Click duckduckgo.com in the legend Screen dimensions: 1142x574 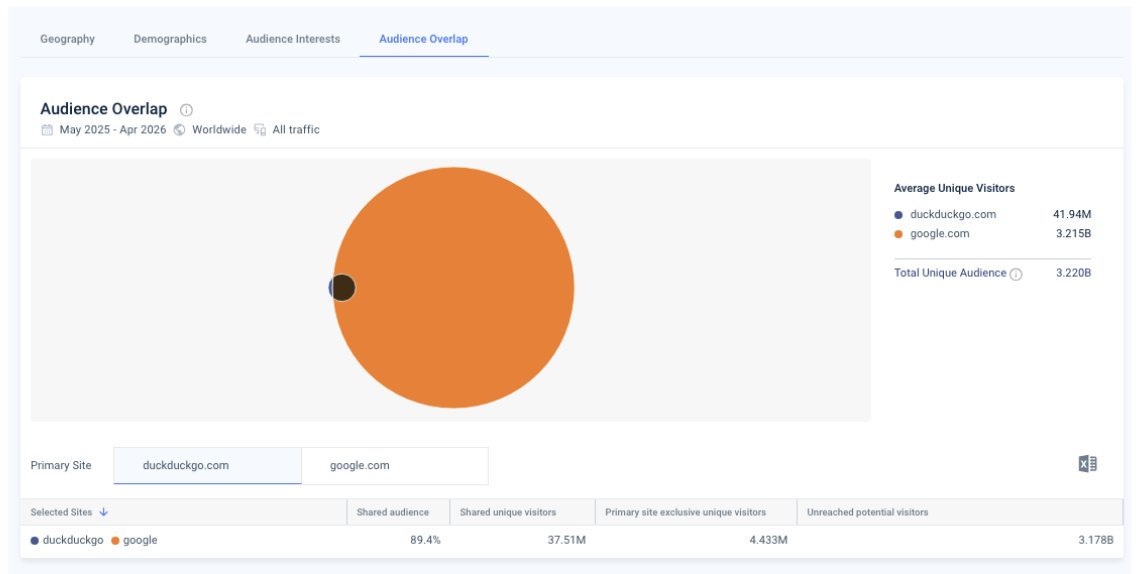953,214
